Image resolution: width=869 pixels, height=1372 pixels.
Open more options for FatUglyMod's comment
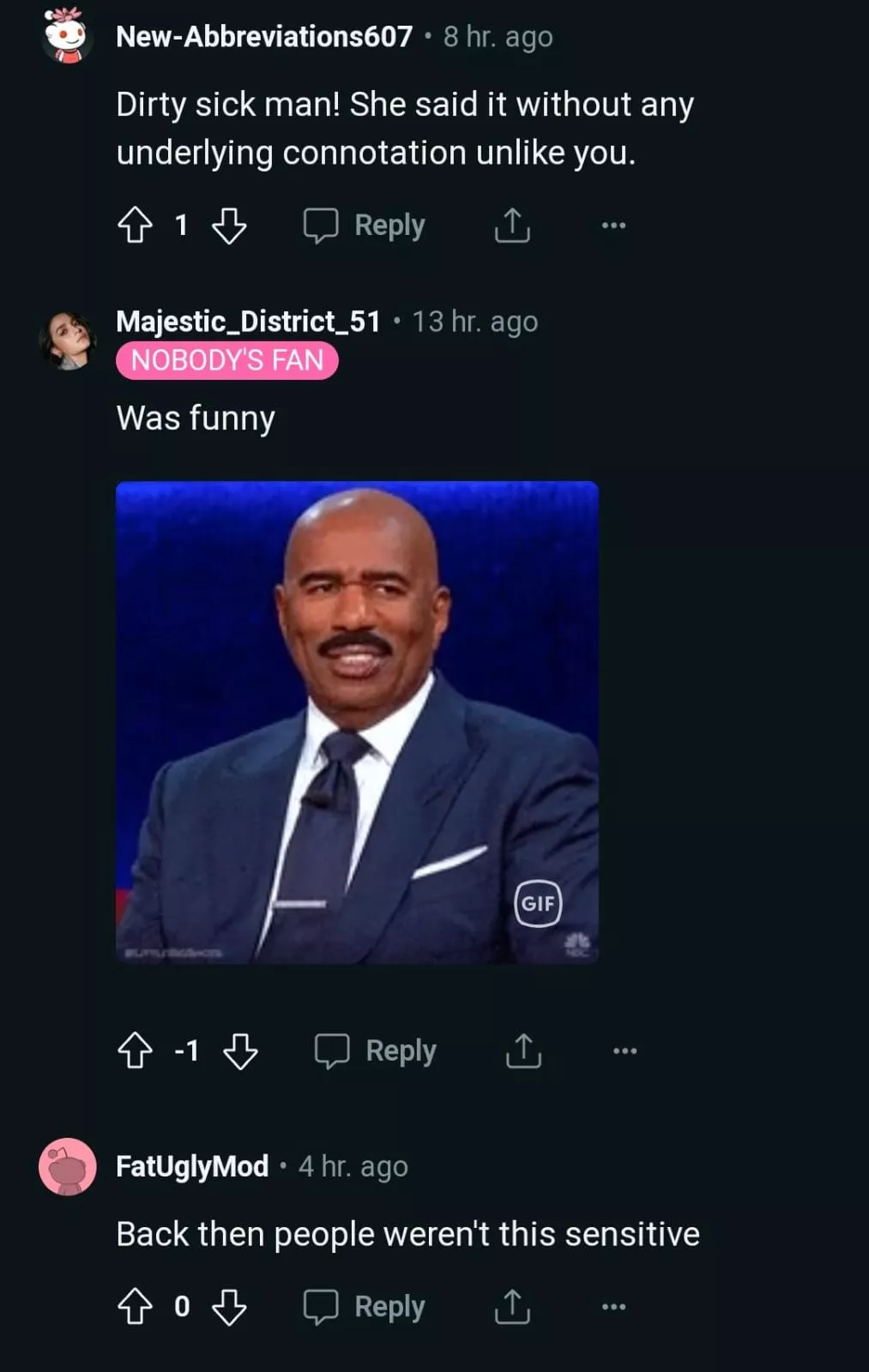pos(613,1307)
